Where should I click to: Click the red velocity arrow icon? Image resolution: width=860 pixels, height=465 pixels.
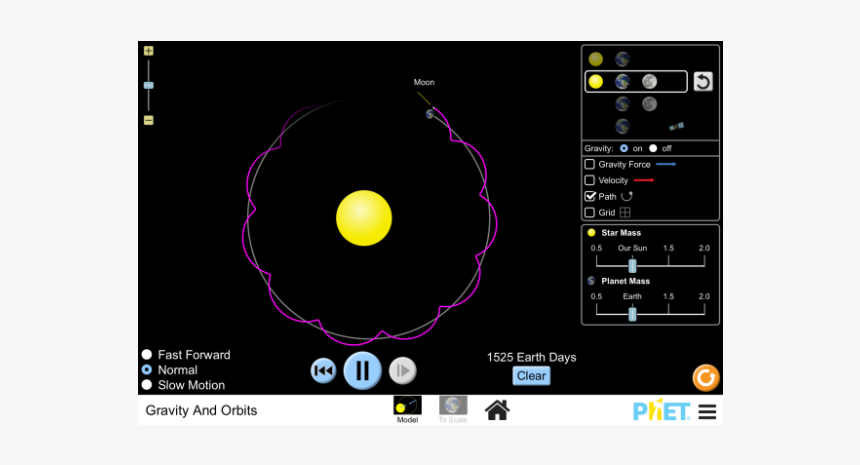click(x=644, y=180)
